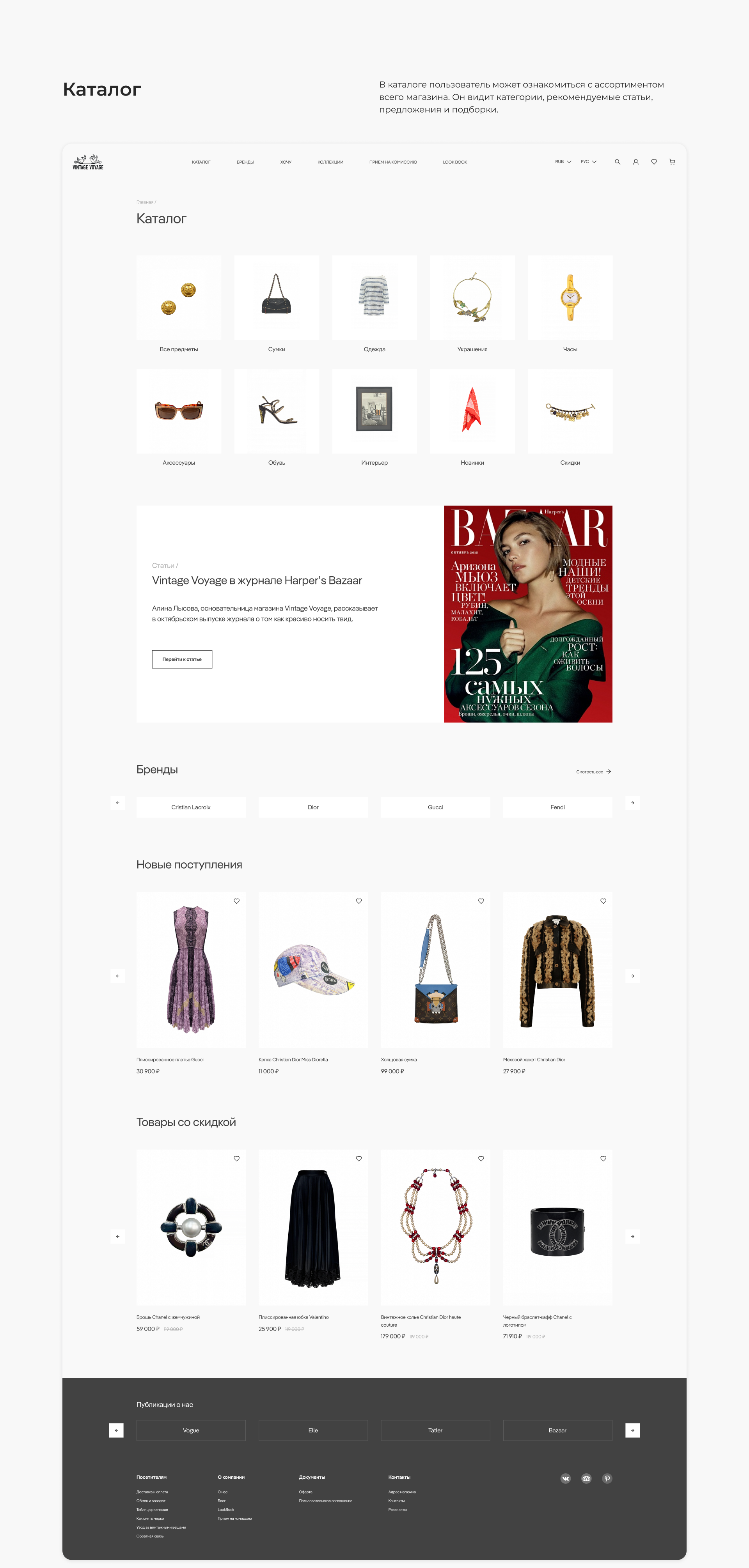Viewport: 749px width, 1568px height.
Task: Open the LOOK BOOK menu item
Action: [x=455, y=162]
